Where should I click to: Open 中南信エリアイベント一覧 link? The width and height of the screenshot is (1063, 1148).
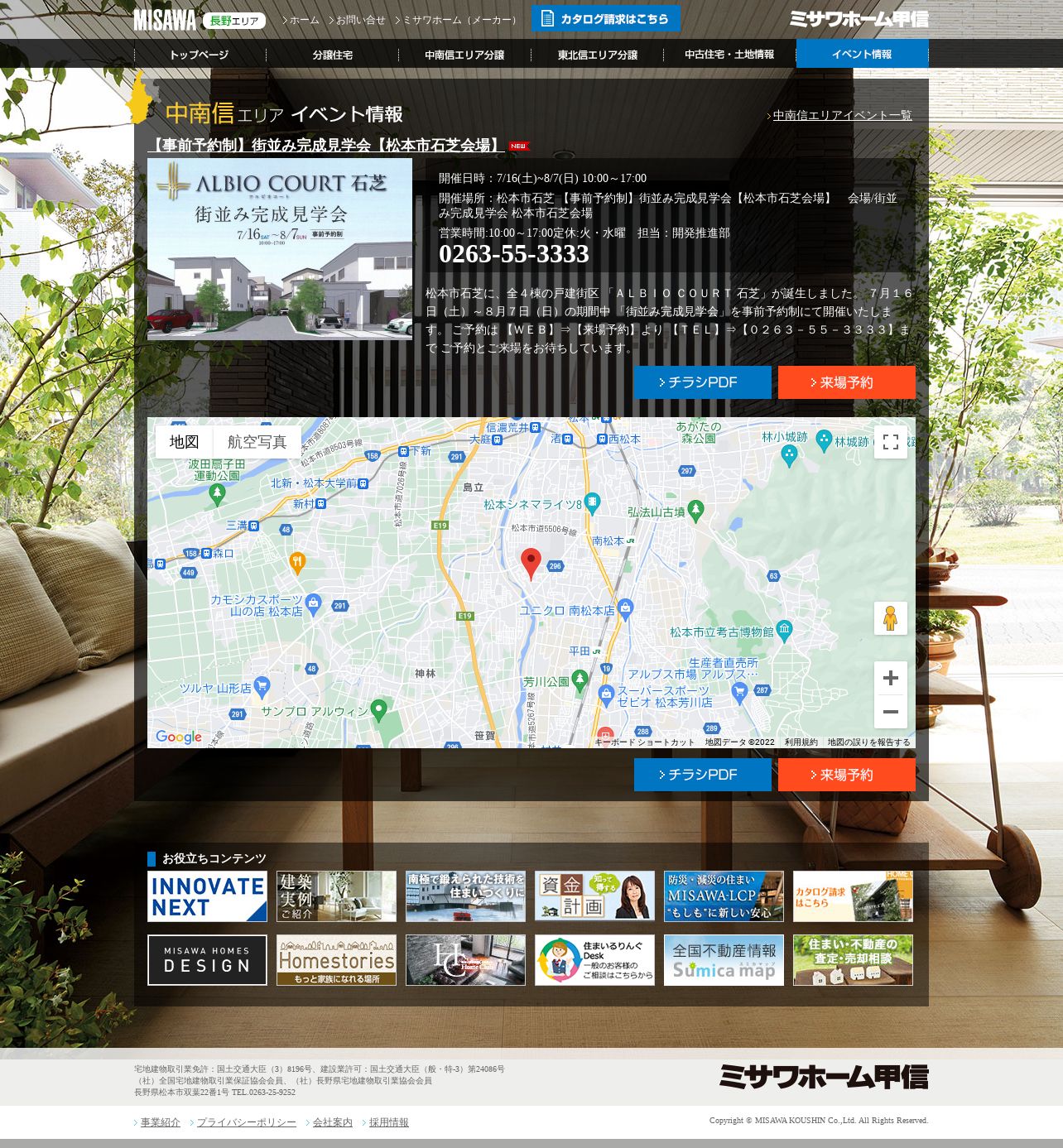pyautogui.click(x=842, y=115)
